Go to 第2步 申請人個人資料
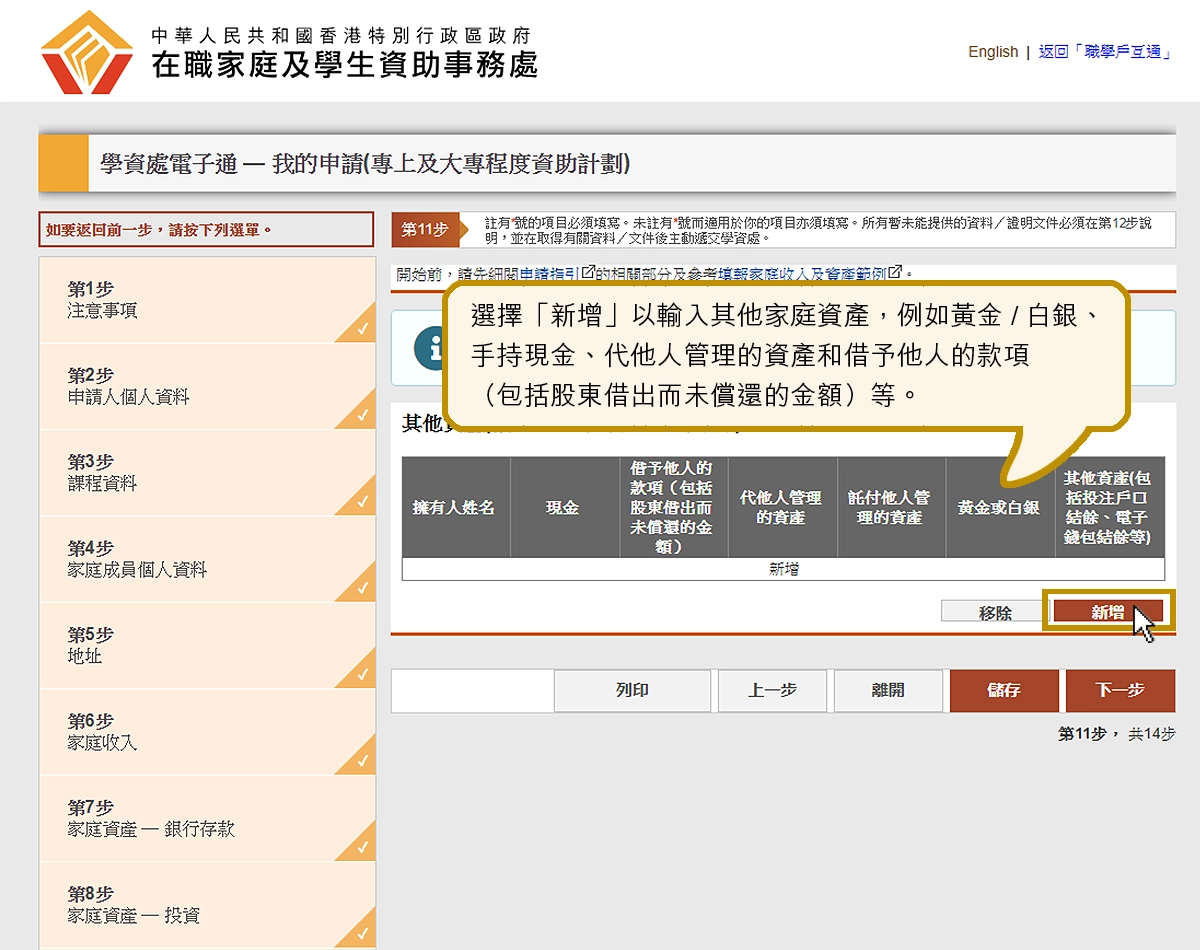 tap(128, 386)
